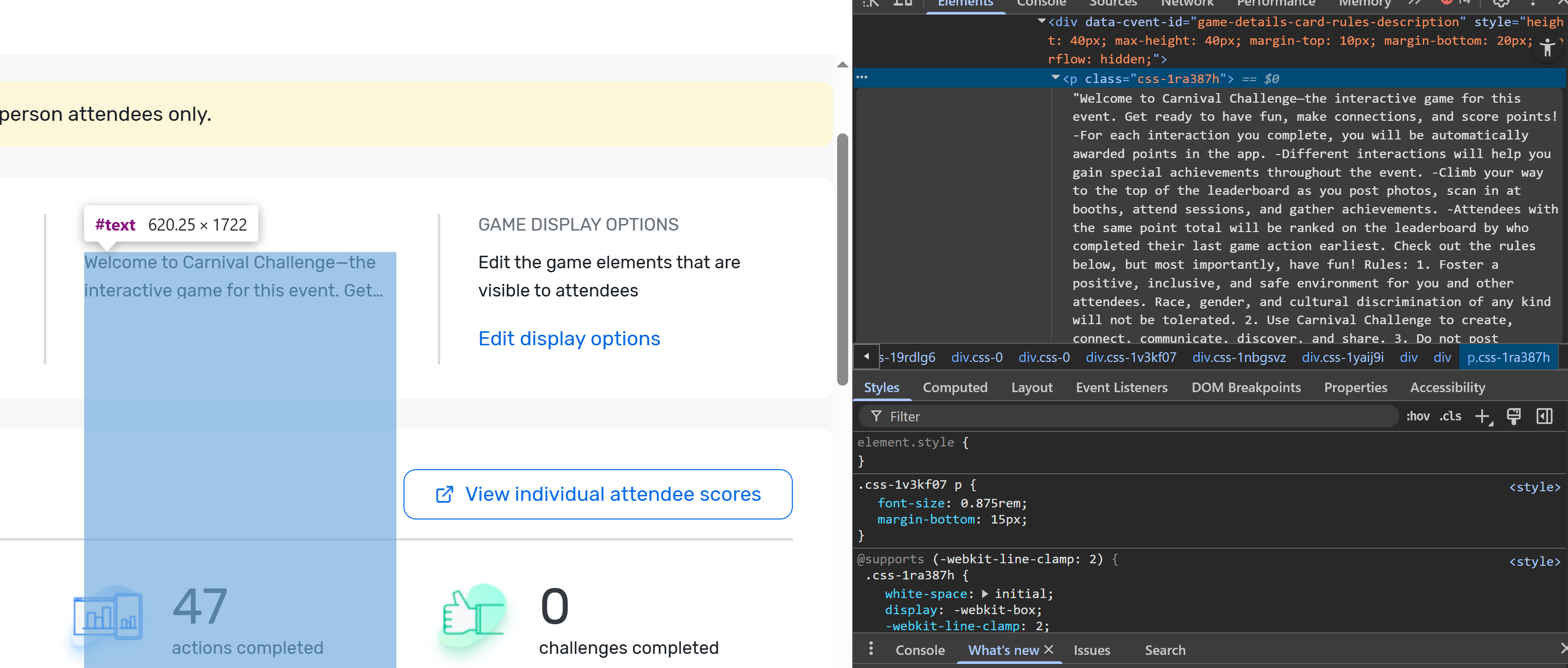Select the Console drawer tab
The height and width of the screenshot is (668, 1568).
click(x=920, y=650)
